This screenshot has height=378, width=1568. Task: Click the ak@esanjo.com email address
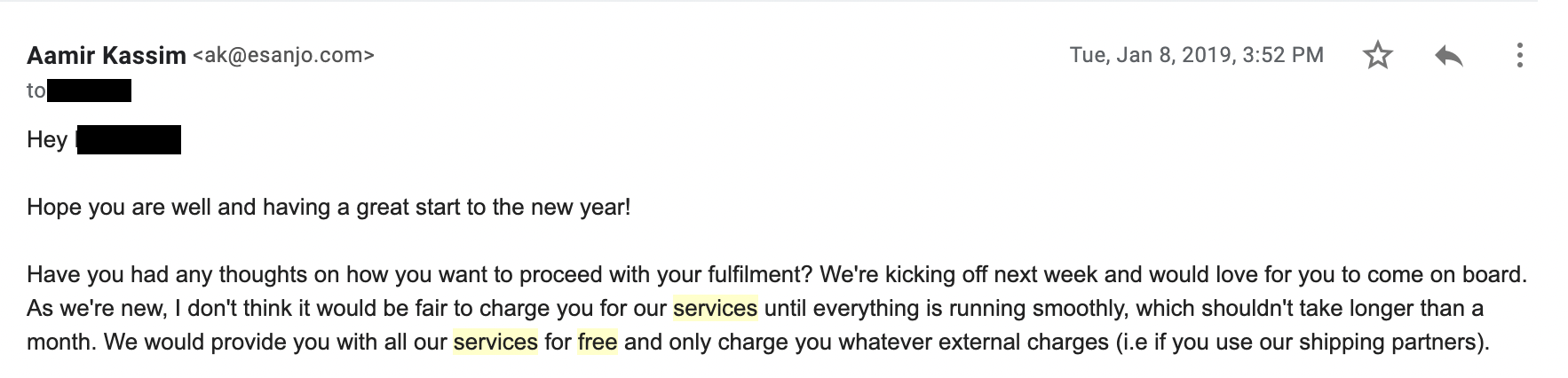point(283,55)
